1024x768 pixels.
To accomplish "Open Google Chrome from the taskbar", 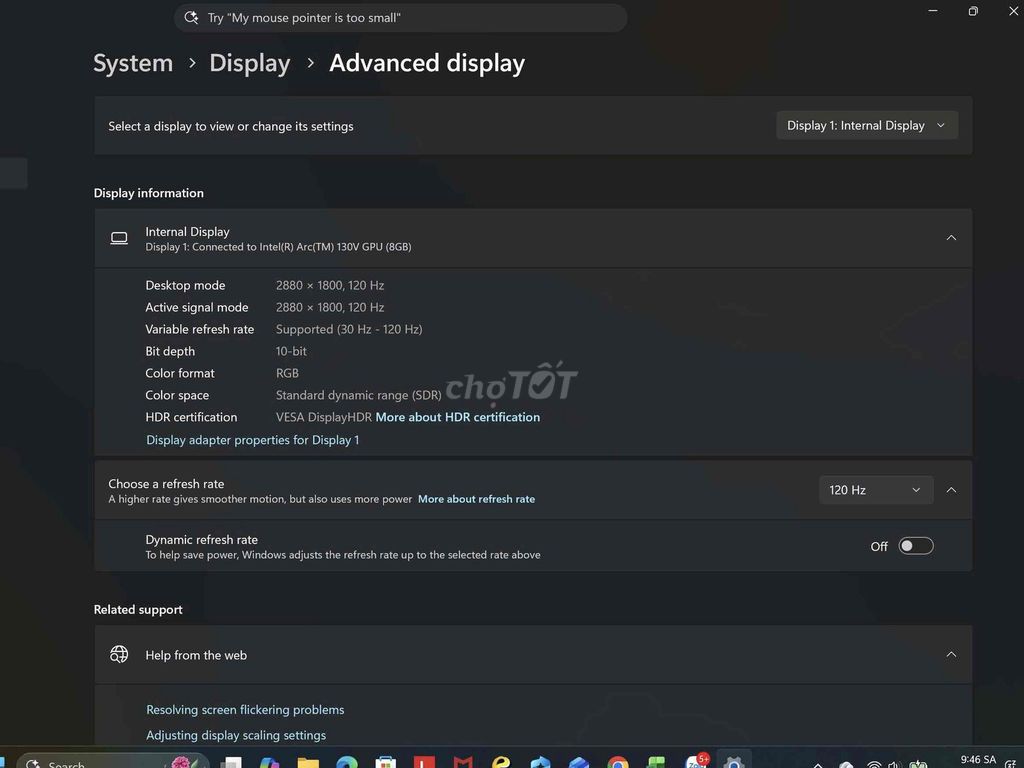I will click(x=617, y=762).
